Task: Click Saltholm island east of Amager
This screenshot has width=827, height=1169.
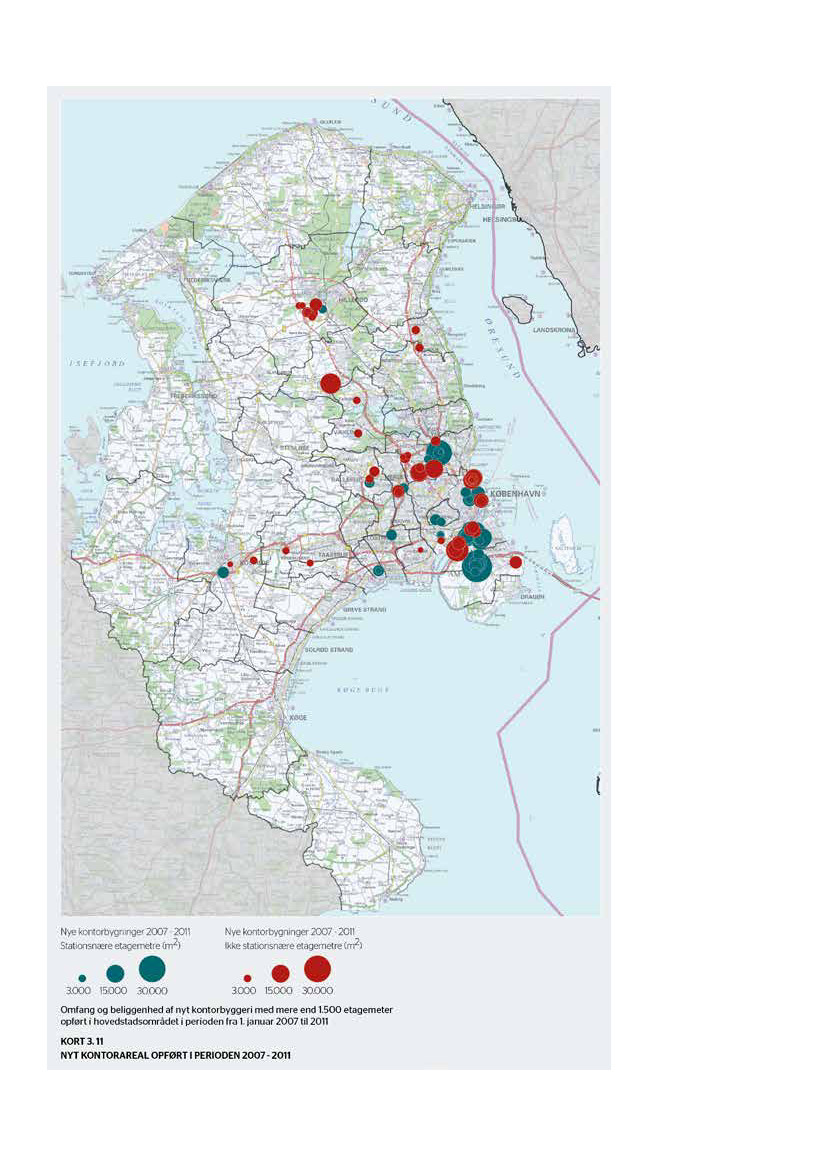Action: click(565, 544)
